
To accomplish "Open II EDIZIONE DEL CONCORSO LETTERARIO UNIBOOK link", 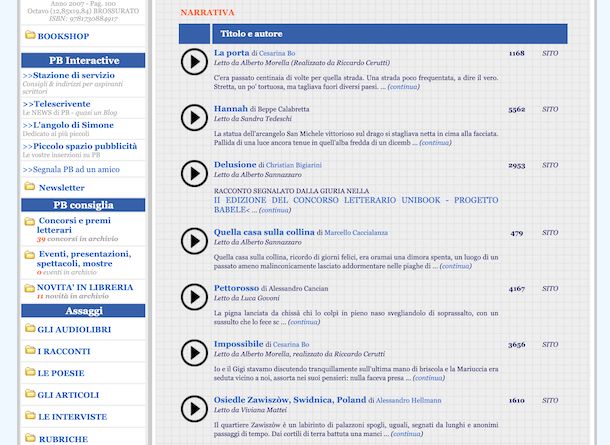I will [356, 205].
